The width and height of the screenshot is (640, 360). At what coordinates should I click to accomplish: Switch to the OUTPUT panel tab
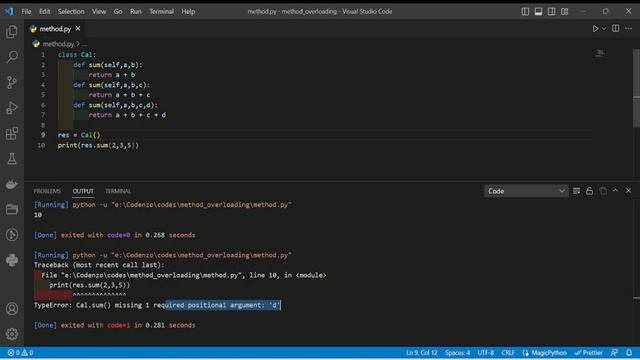click(83, 191)
